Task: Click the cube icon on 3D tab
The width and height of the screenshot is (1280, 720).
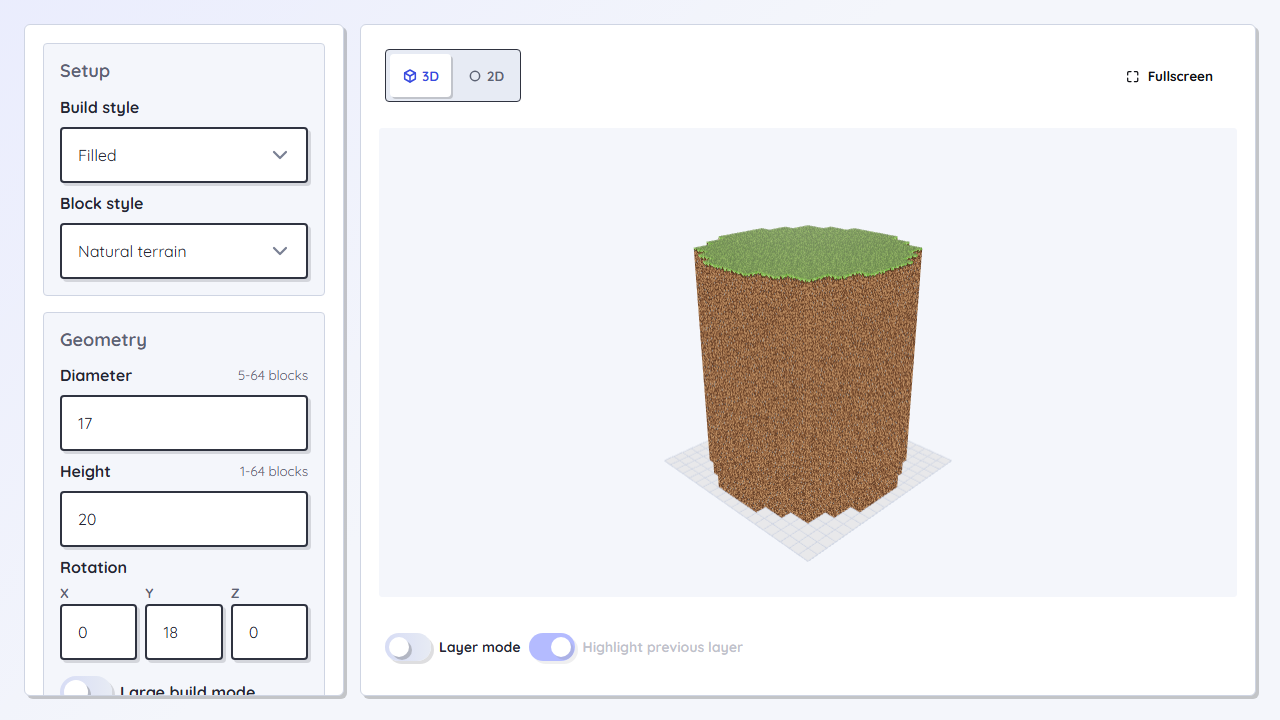Action: [x=410, y=76]
